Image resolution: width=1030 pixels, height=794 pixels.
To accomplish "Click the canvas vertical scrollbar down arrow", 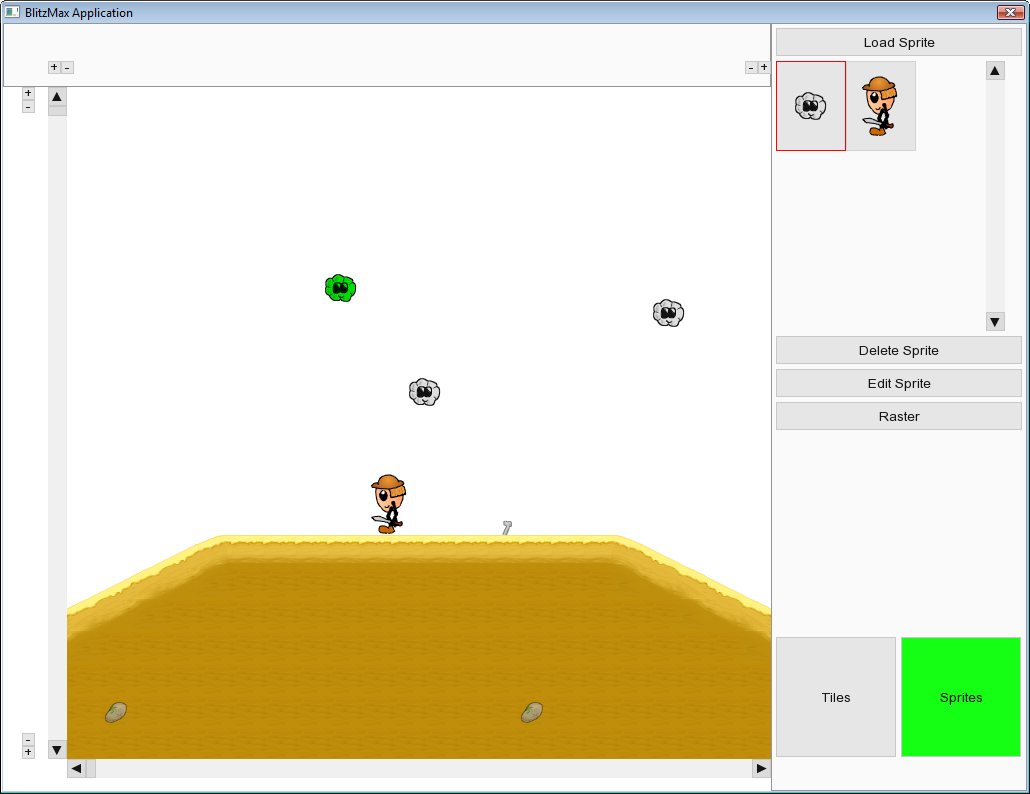I will coord(57,749).
